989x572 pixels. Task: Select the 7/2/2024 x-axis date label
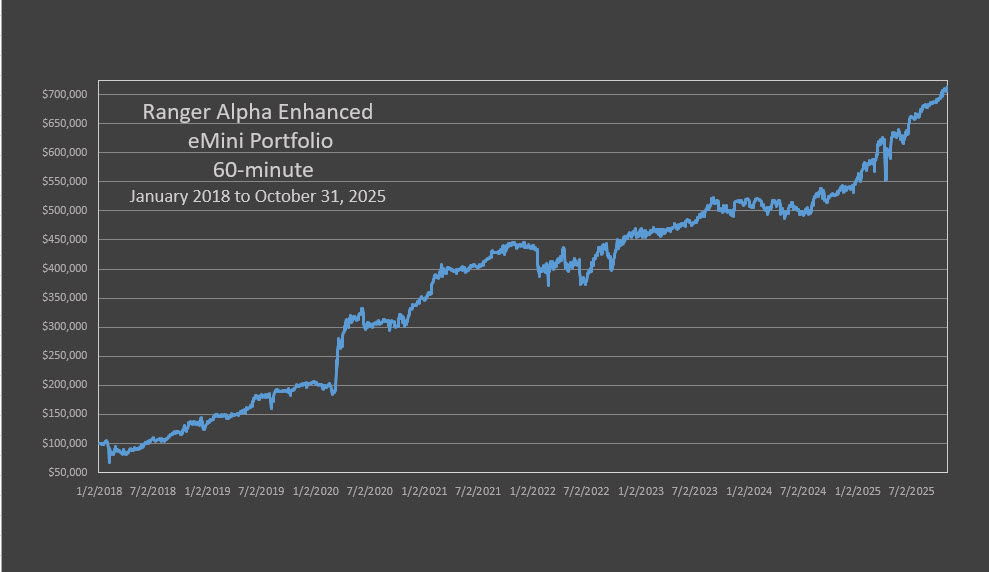coord(802,491)
